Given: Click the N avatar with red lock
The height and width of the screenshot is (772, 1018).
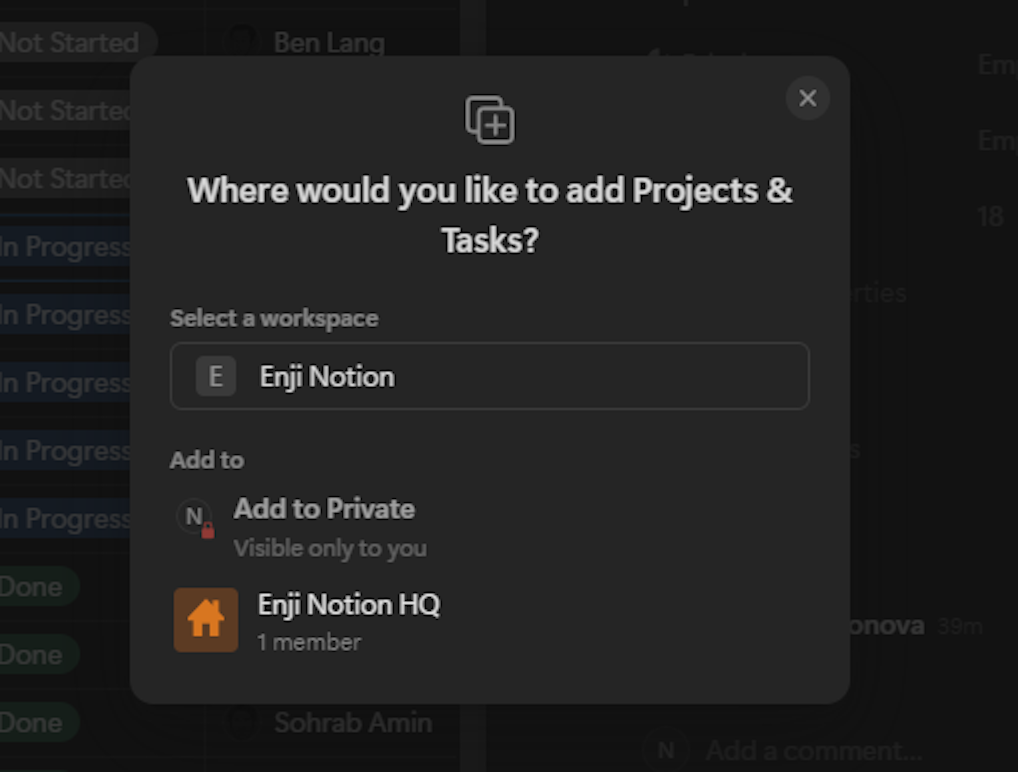Looking at the screenshot, I should (x=195, y=517).
